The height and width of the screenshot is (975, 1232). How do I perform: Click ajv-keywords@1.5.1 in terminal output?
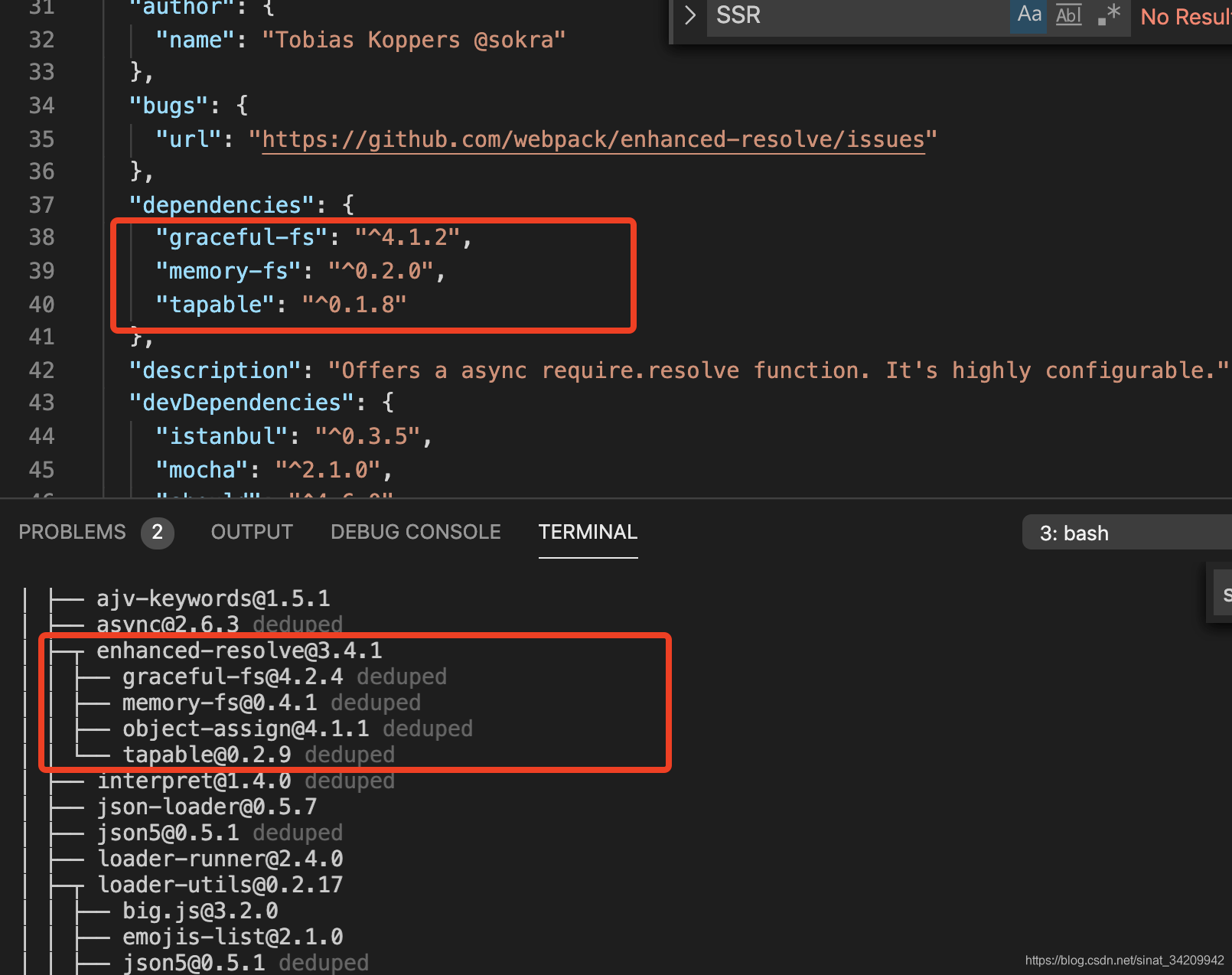point(213,598)
